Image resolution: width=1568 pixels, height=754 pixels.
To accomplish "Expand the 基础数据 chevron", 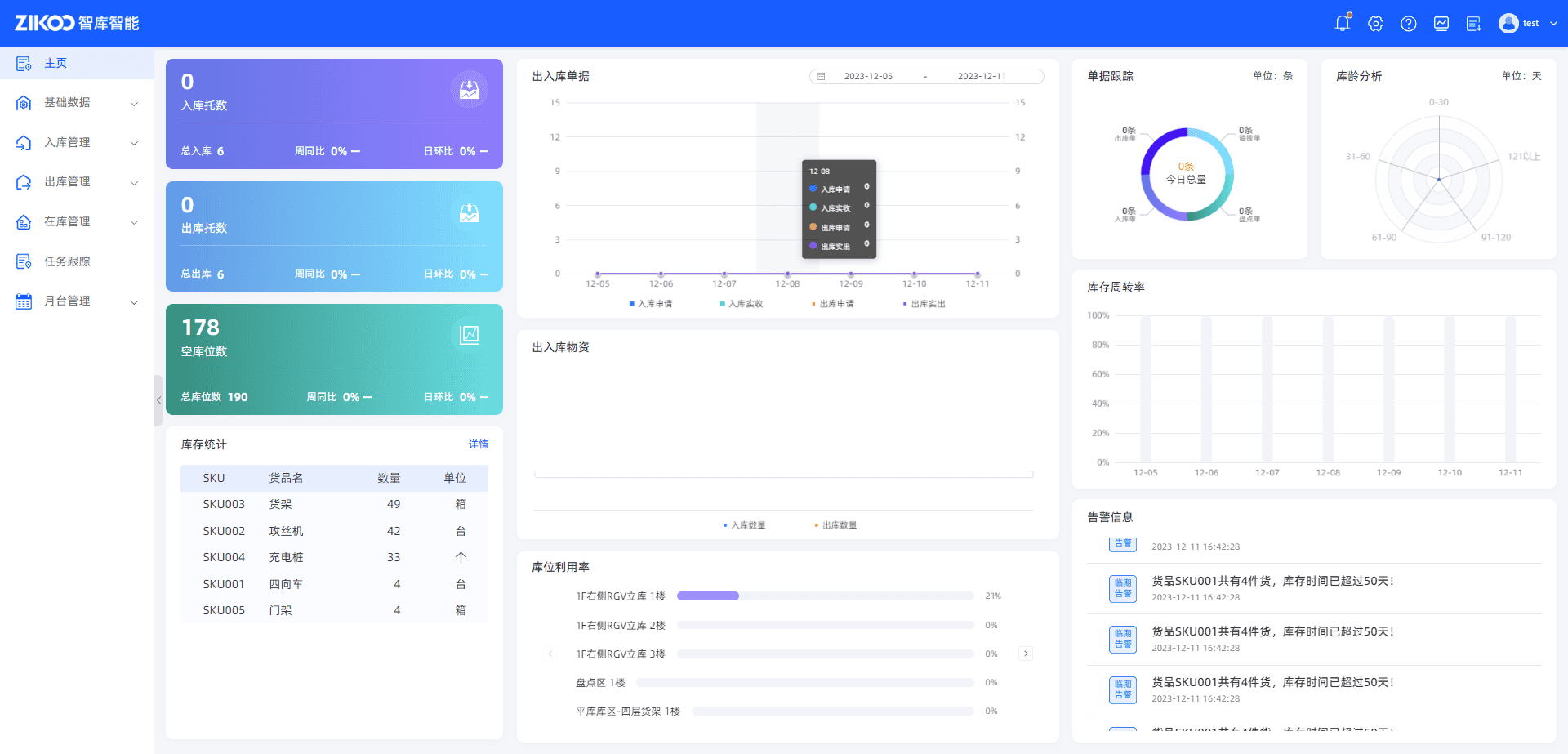I will pos(135,104).
